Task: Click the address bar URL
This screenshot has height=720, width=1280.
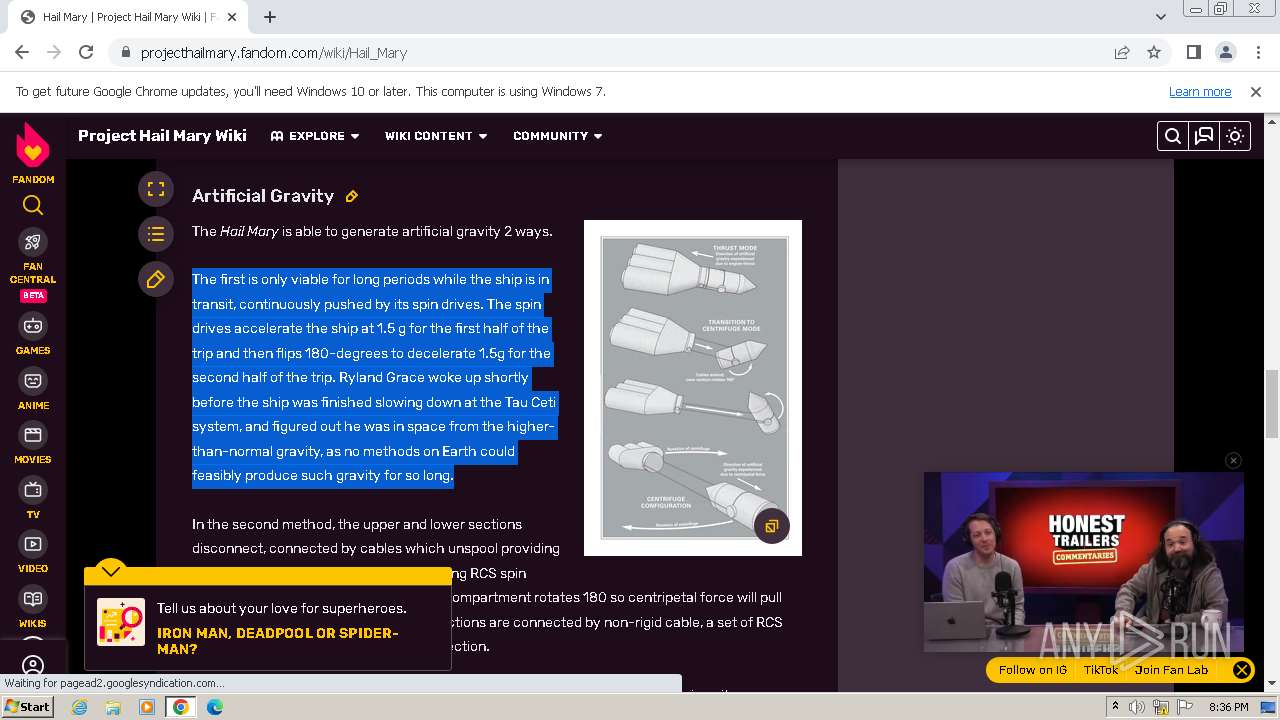Action: coord(274,53)
